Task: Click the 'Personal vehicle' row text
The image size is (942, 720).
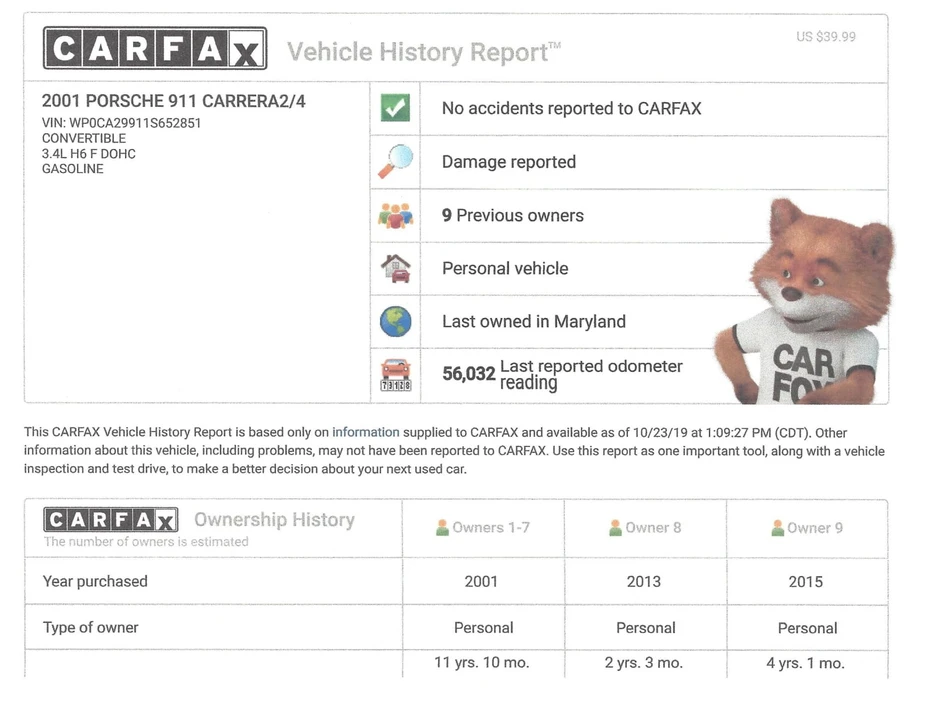Action: [505, 268]
